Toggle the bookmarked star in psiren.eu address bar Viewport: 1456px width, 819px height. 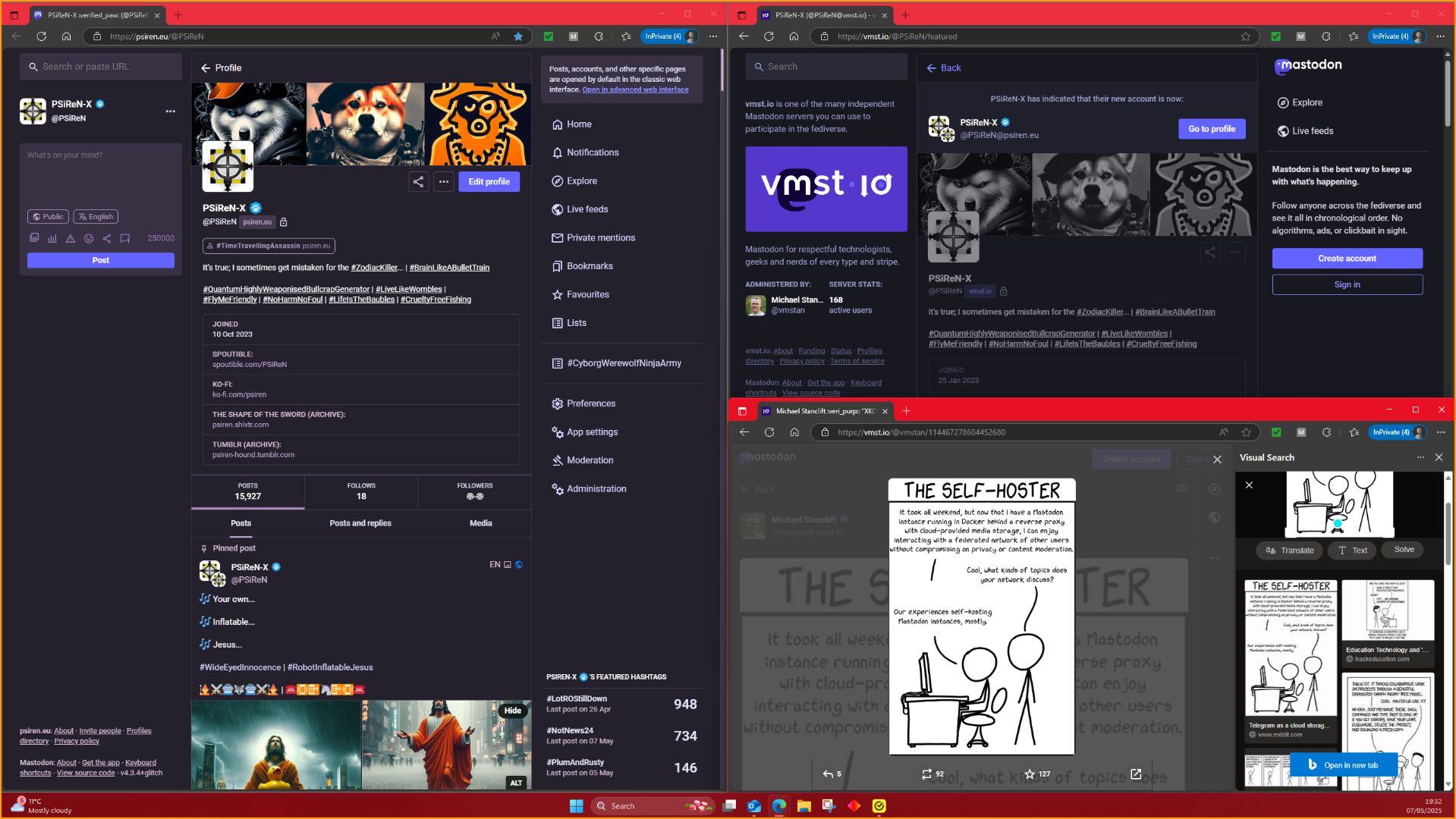518,36
